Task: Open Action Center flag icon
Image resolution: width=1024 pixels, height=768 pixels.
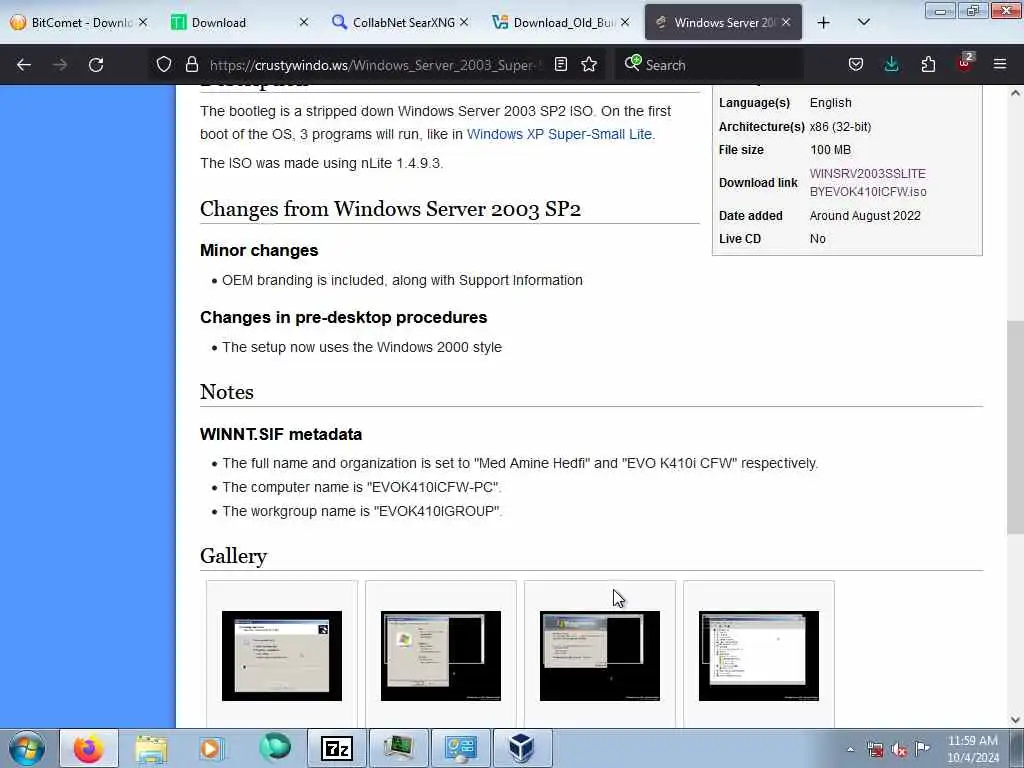Action: [x=923, y=748]
